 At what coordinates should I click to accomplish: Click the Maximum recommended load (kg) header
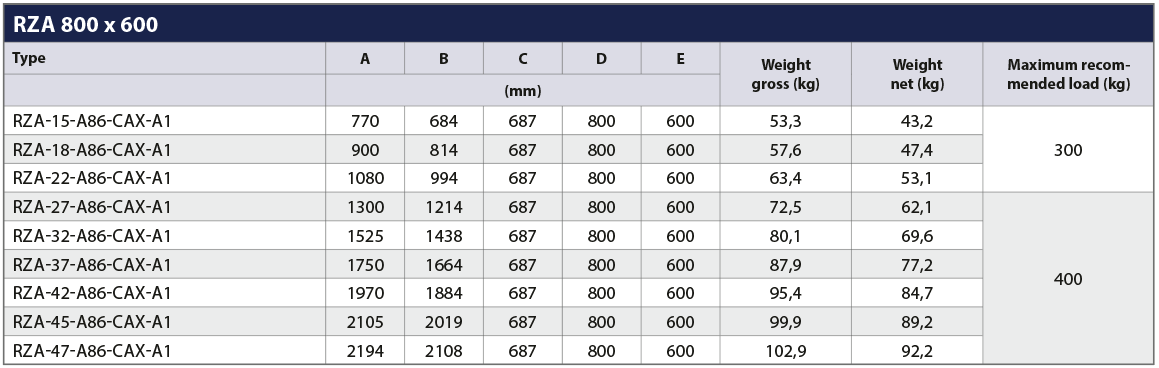(x=1069, y=75)
